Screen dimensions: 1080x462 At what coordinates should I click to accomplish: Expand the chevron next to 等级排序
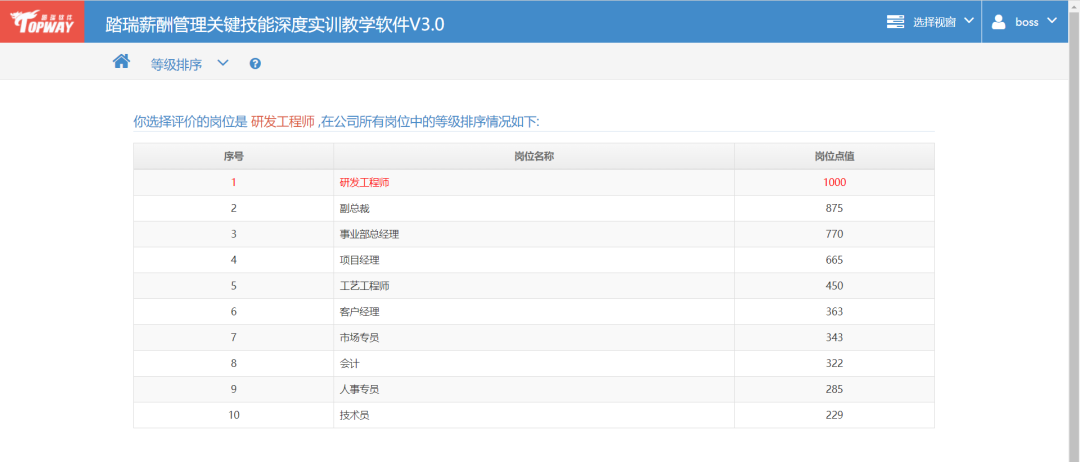click(223, 63)
